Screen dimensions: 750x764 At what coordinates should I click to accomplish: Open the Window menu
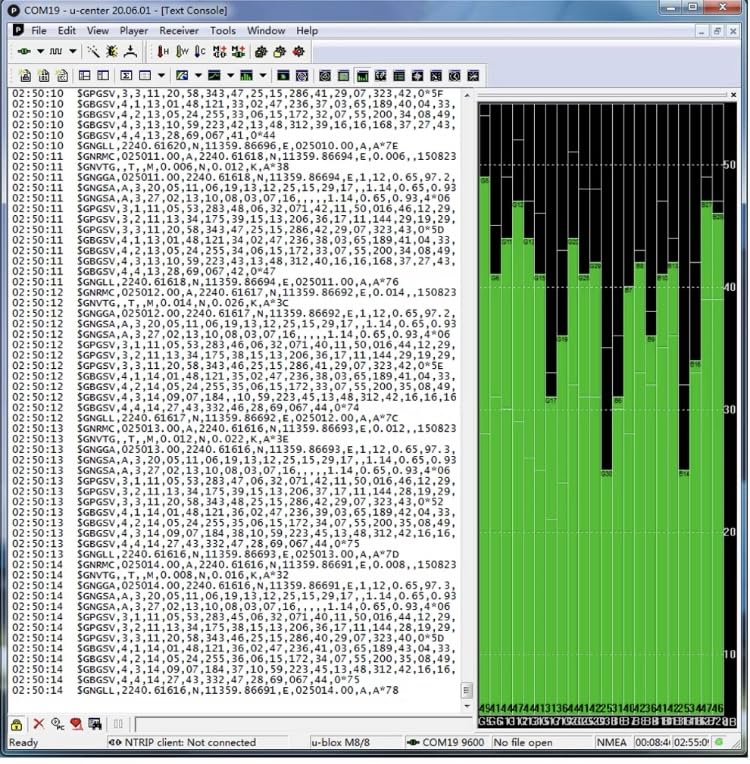[266, 31]
